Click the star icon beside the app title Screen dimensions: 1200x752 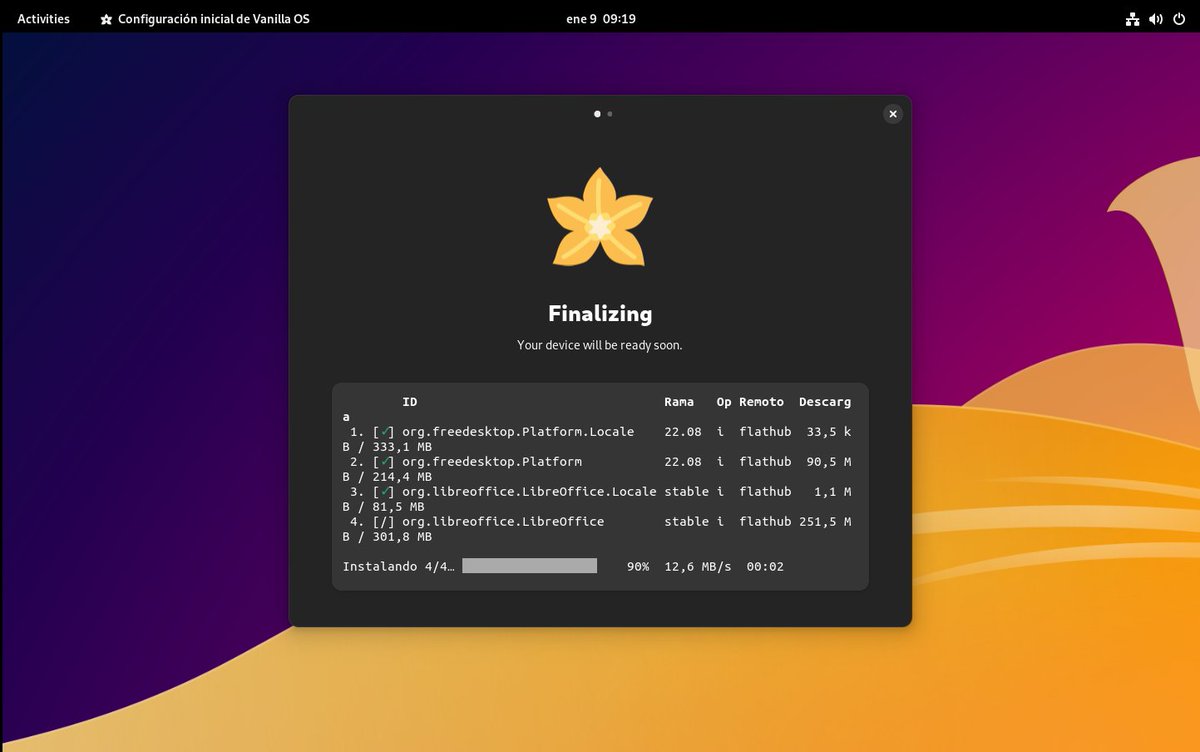tap(106, 19)
